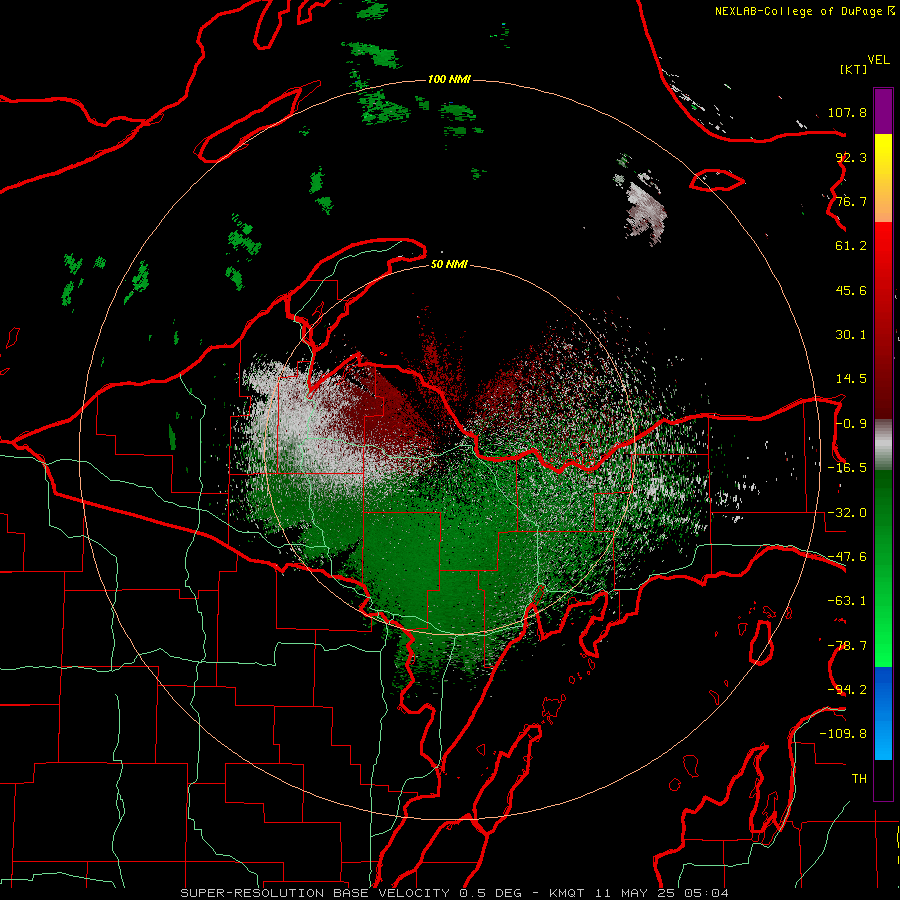The height and width of the screenshot is (900, 900).
Task: Click the TH legend label
Action: [859, 779]
